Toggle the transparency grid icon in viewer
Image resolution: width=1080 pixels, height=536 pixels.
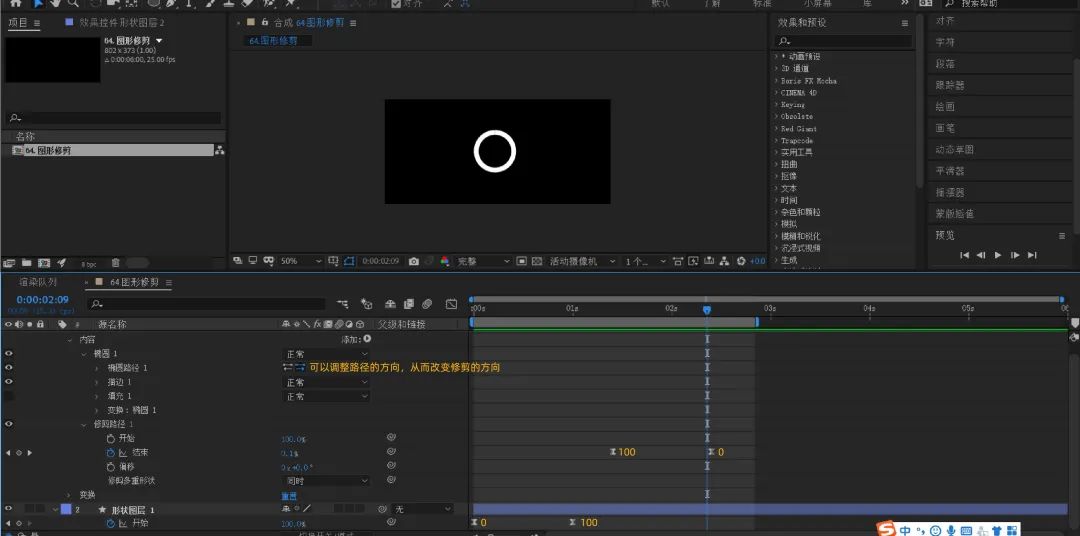[537, 261]
